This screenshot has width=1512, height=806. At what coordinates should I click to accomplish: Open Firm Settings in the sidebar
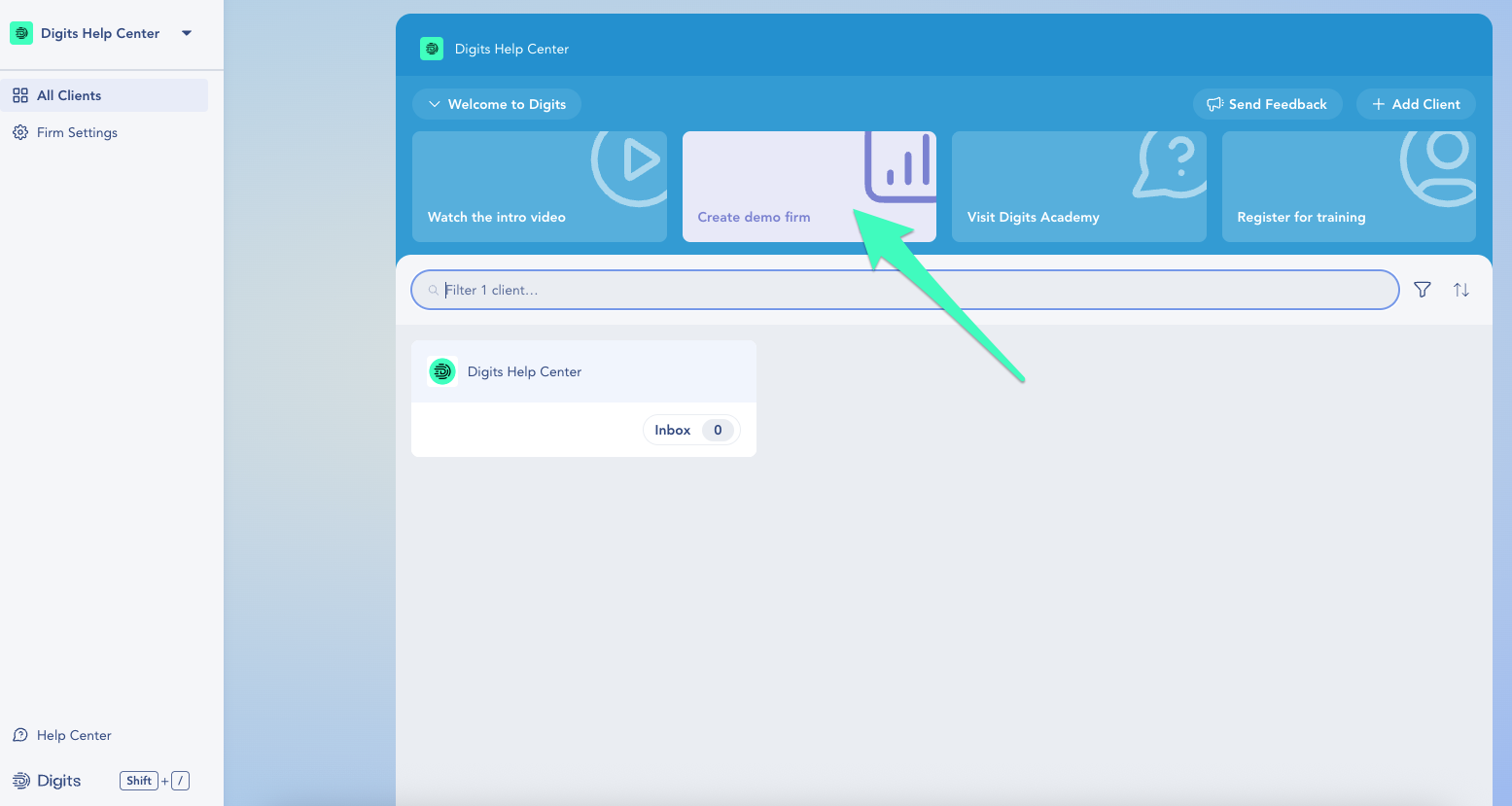(x=77, y=132)
